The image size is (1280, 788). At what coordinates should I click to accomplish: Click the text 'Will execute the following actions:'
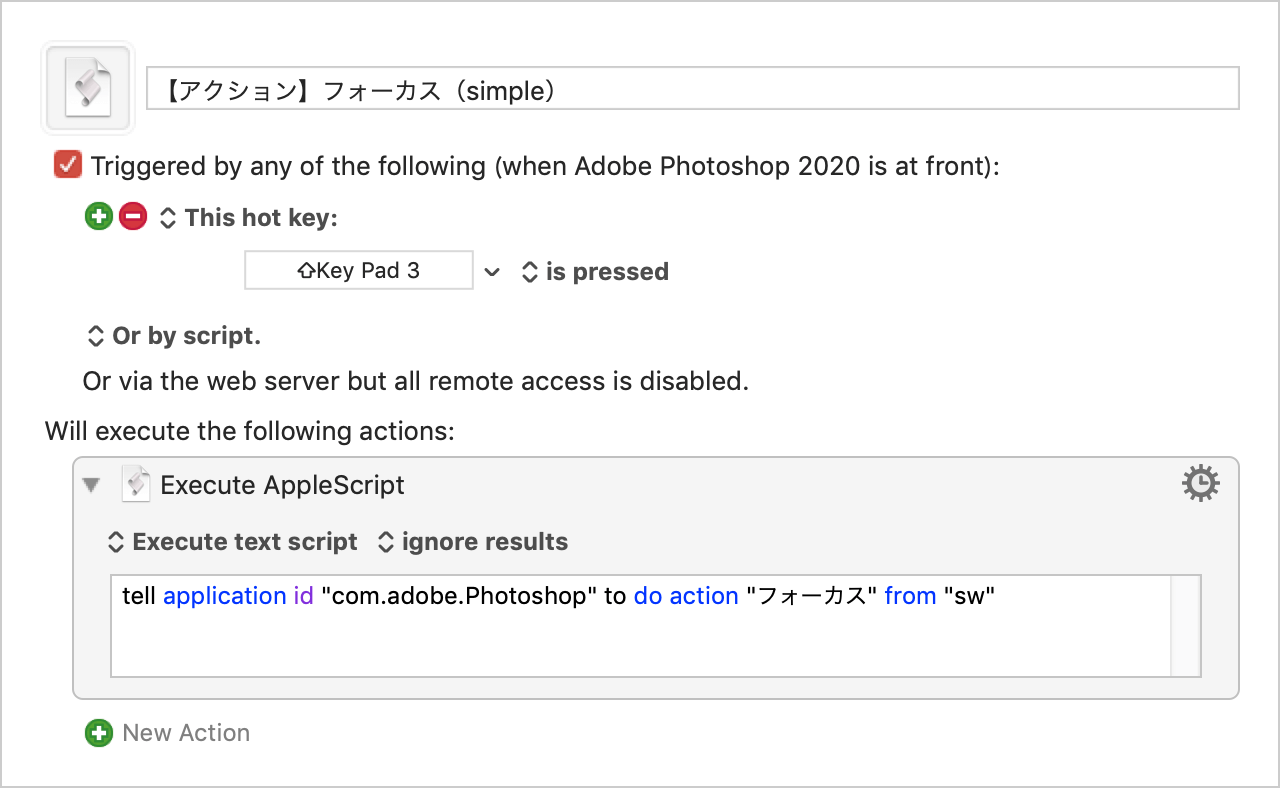(x=250, y=432)
